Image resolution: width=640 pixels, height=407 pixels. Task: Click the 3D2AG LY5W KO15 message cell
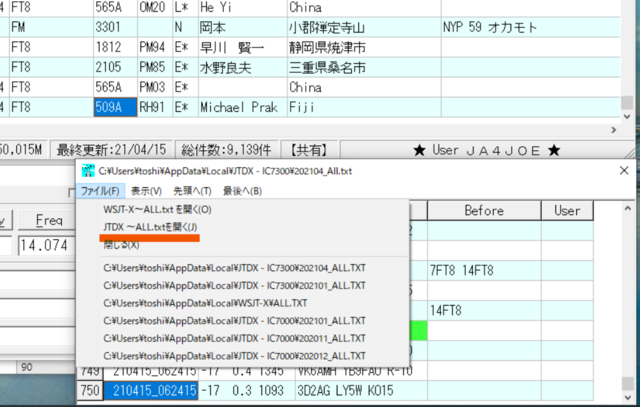(361, 391)
